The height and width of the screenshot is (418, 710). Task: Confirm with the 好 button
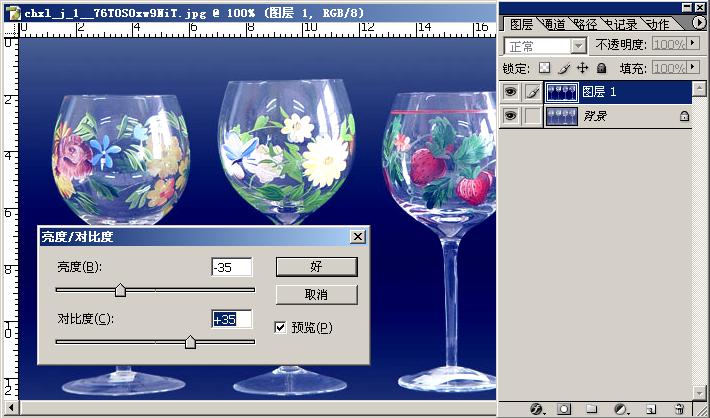pyautogui.click(x=317, y=267)
